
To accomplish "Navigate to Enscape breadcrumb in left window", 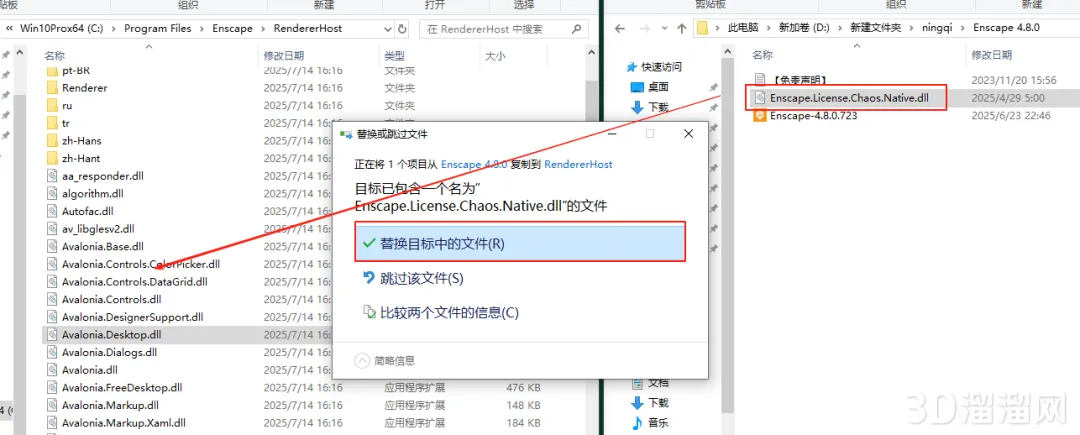I will (233, 28).
